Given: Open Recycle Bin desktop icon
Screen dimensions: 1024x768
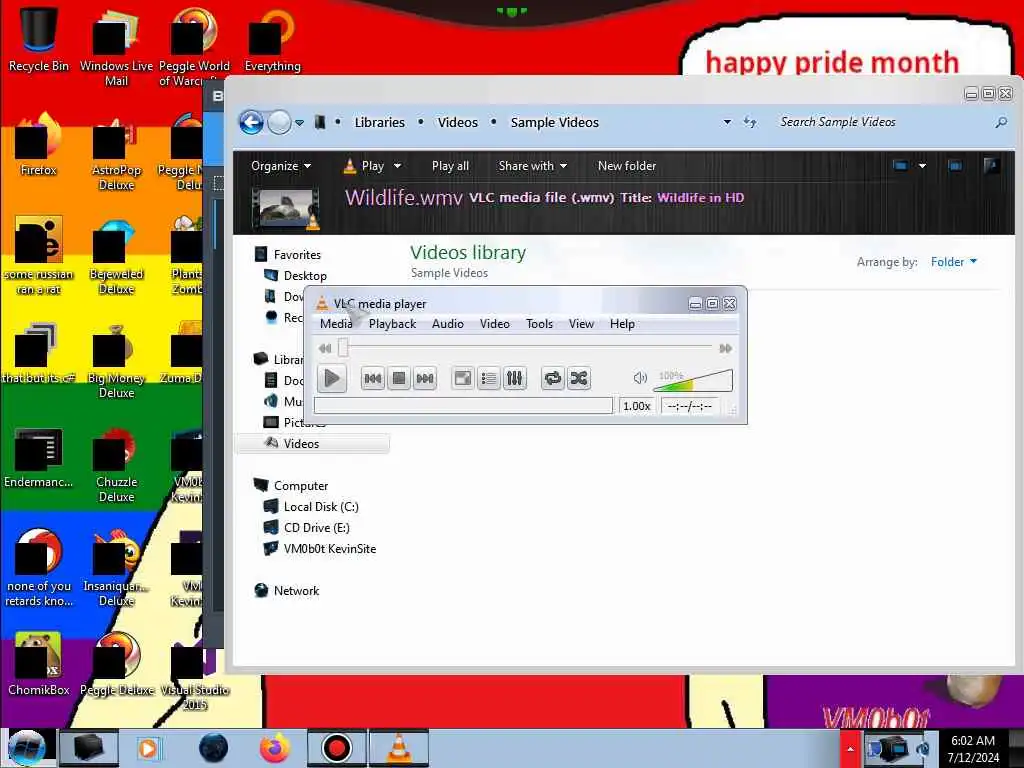Looking at the screenshot, I should coord(38,40).
